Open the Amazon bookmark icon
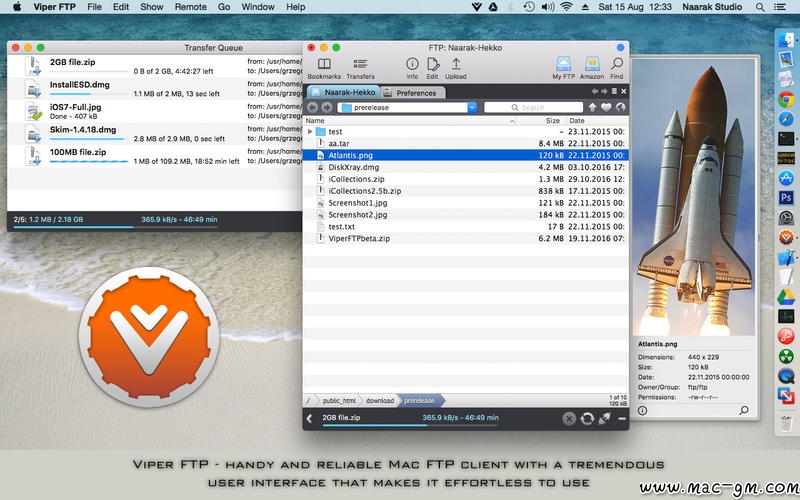 click(592, 68)
